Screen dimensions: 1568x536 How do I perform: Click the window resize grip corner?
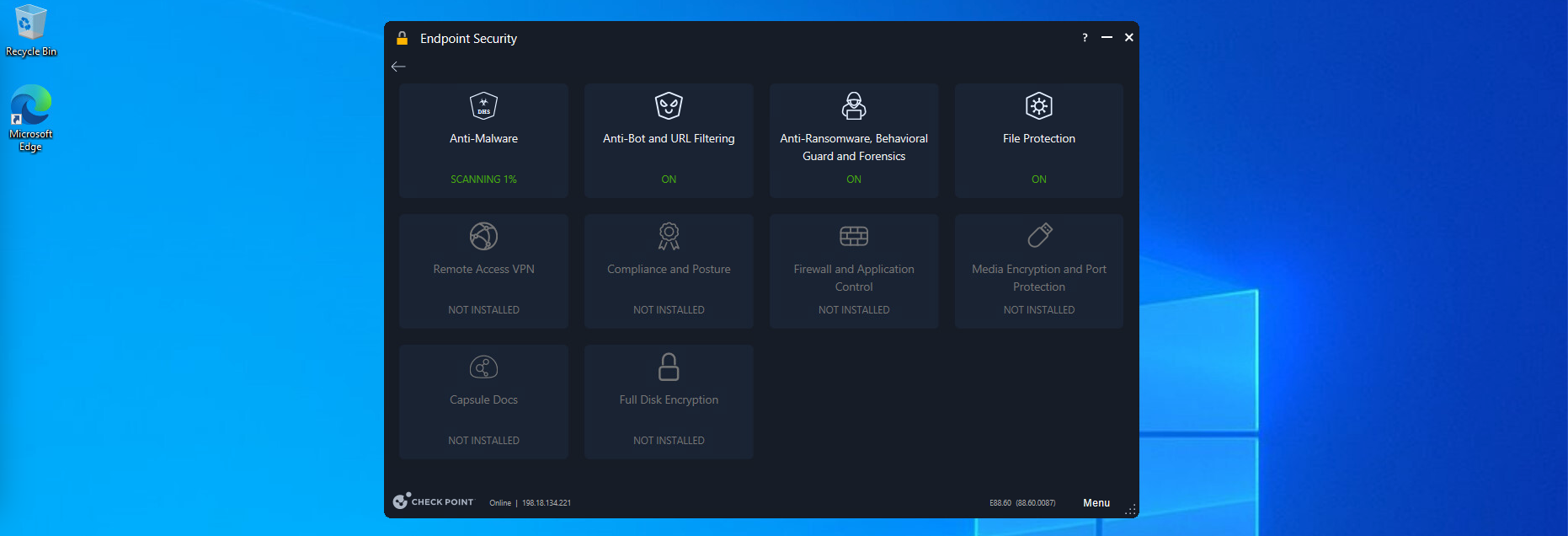tap(1131, 510)
